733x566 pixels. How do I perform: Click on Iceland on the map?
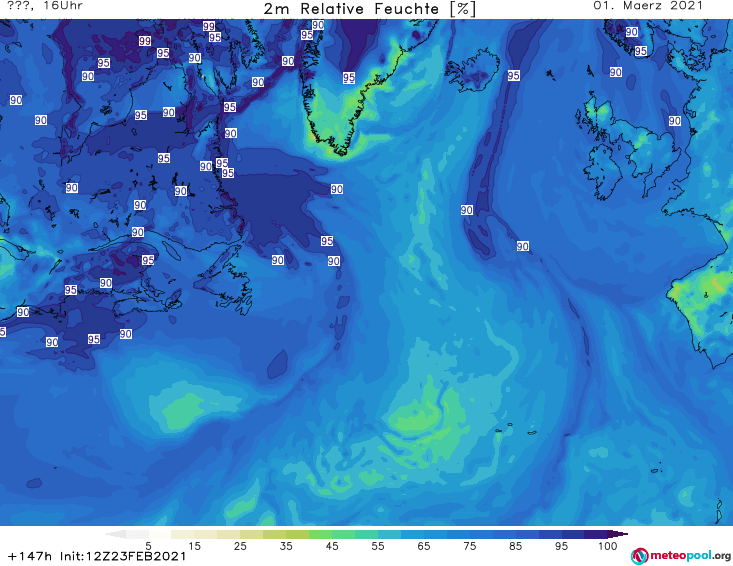pyautogui.click(x=473, y=71)
